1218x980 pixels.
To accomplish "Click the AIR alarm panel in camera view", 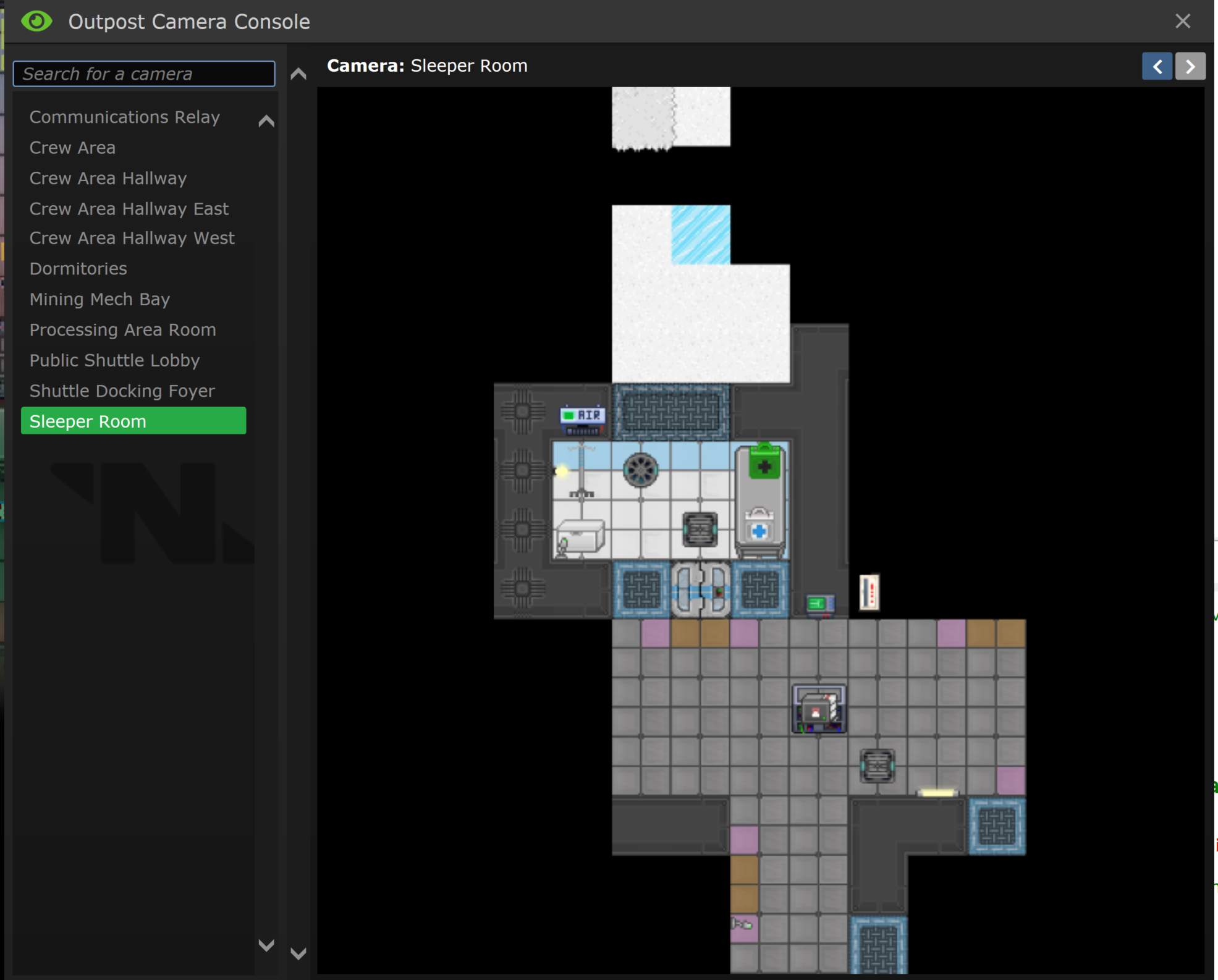I will coord(582,417).
